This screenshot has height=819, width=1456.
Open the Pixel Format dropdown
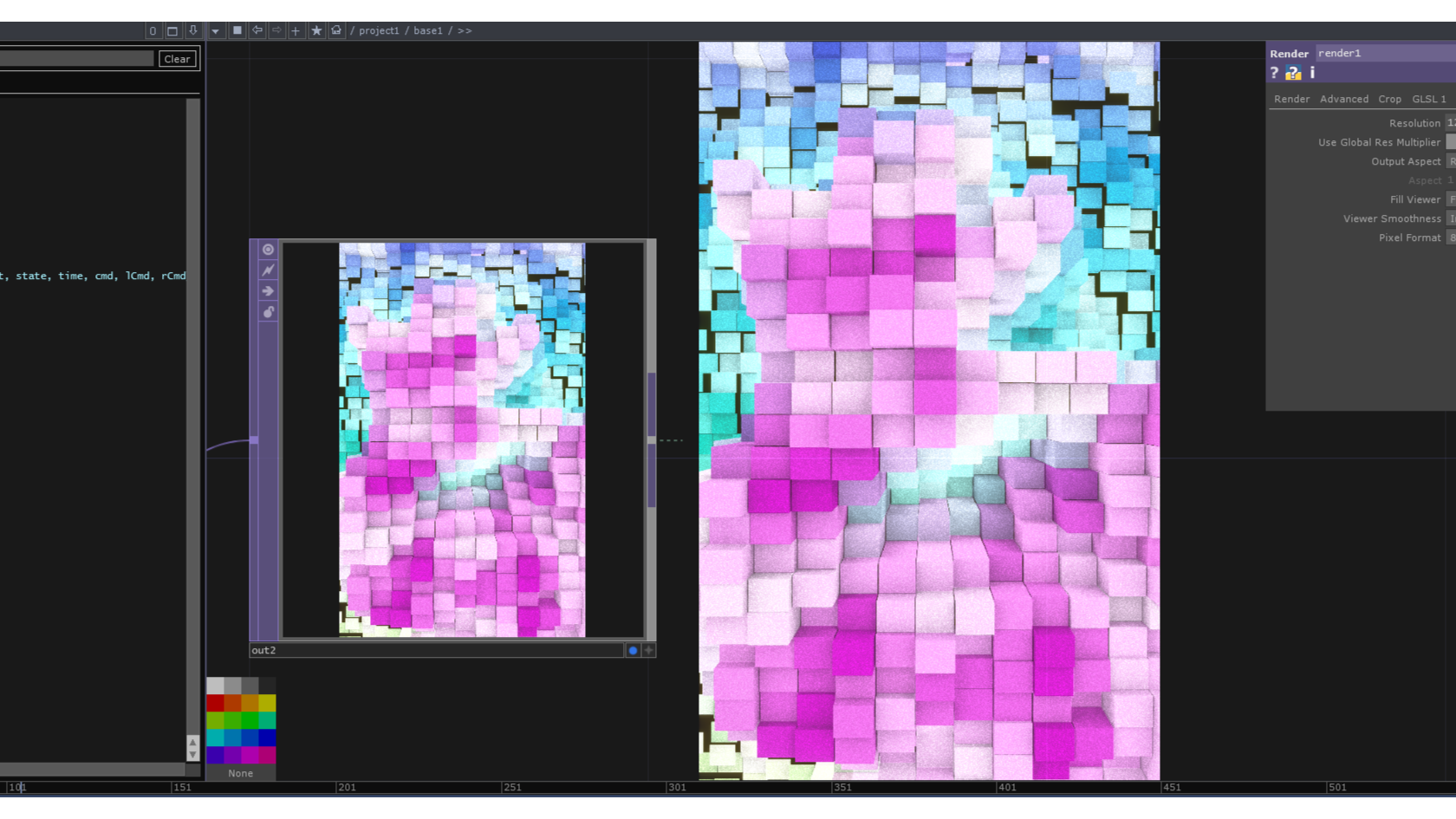click(x=1451, y=237)
